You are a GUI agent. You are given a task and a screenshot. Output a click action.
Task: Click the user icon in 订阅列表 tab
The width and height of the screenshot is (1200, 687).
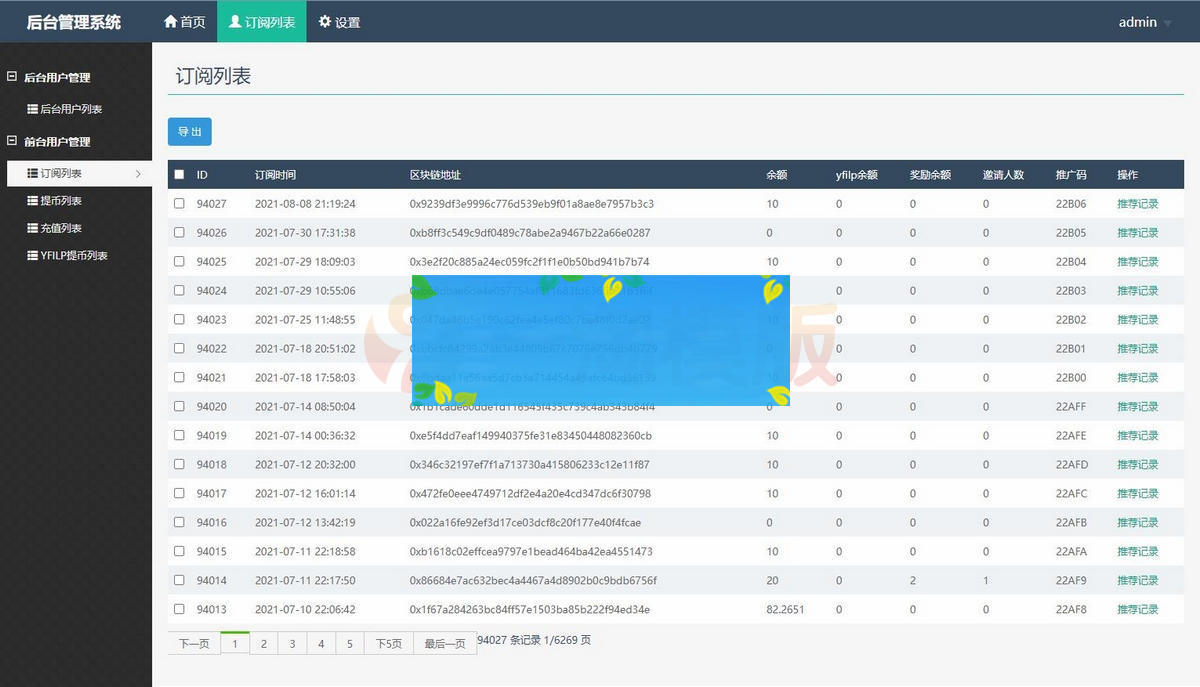click(x=235, y=22)
